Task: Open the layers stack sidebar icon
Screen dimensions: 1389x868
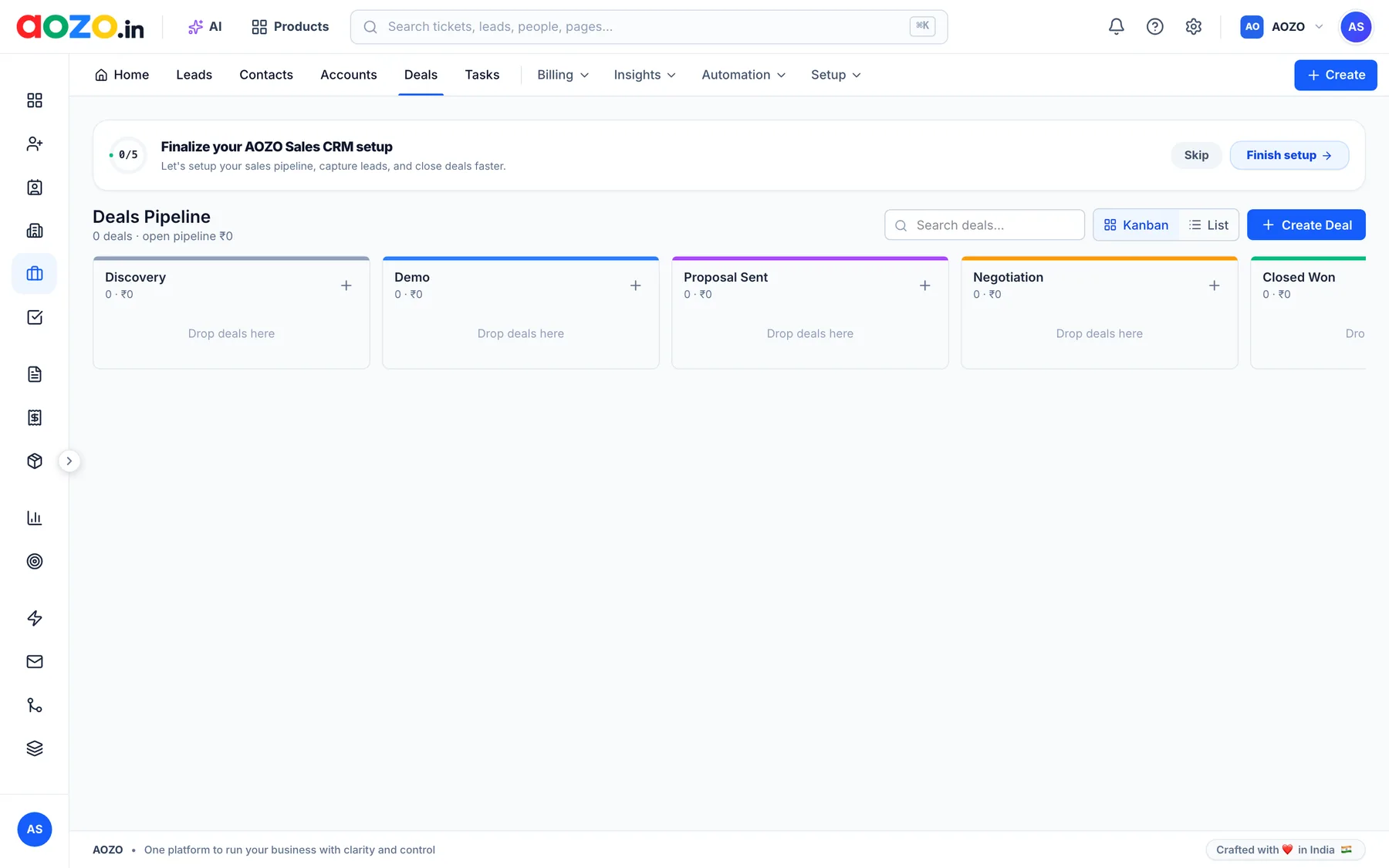Action: 35,748
